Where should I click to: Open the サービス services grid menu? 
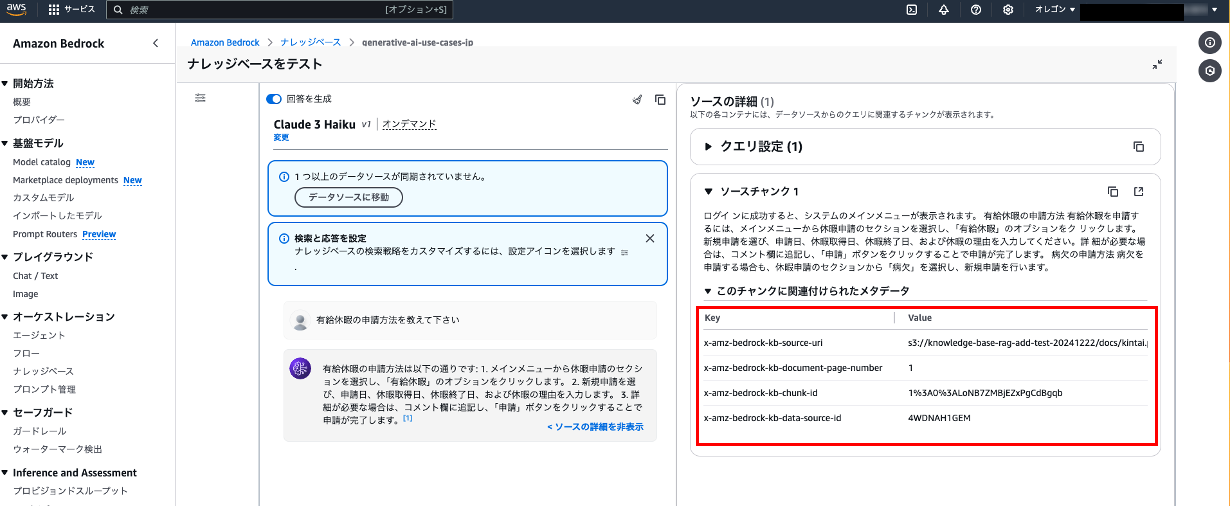(71, 9)
